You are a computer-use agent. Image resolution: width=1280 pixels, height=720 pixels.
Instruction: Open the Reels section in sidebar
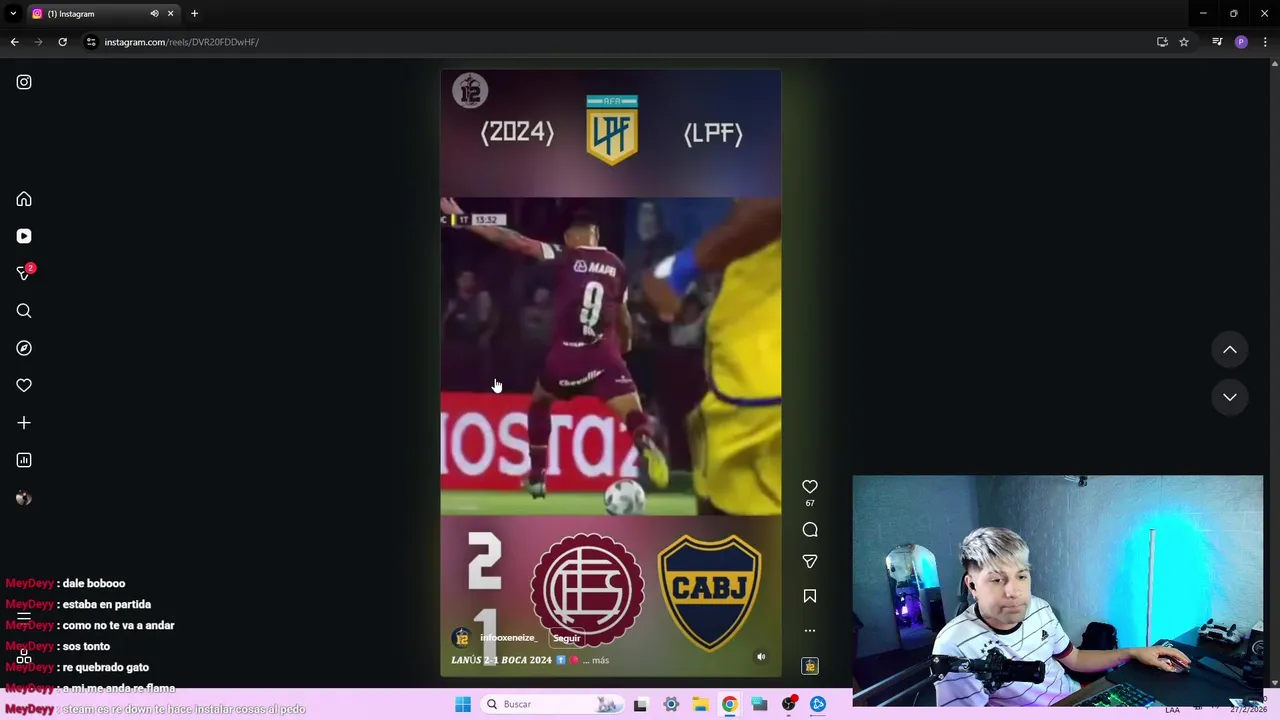24,236
